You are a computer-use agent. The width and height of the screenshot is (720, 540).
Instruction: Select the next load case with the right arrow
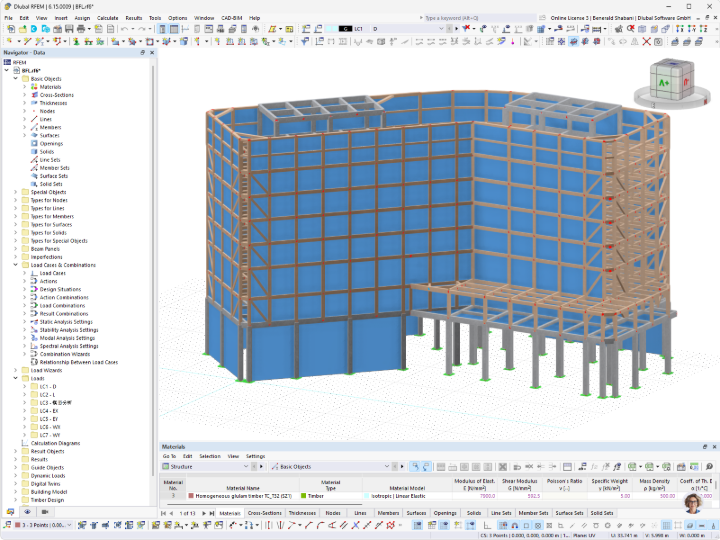(456, 28)
